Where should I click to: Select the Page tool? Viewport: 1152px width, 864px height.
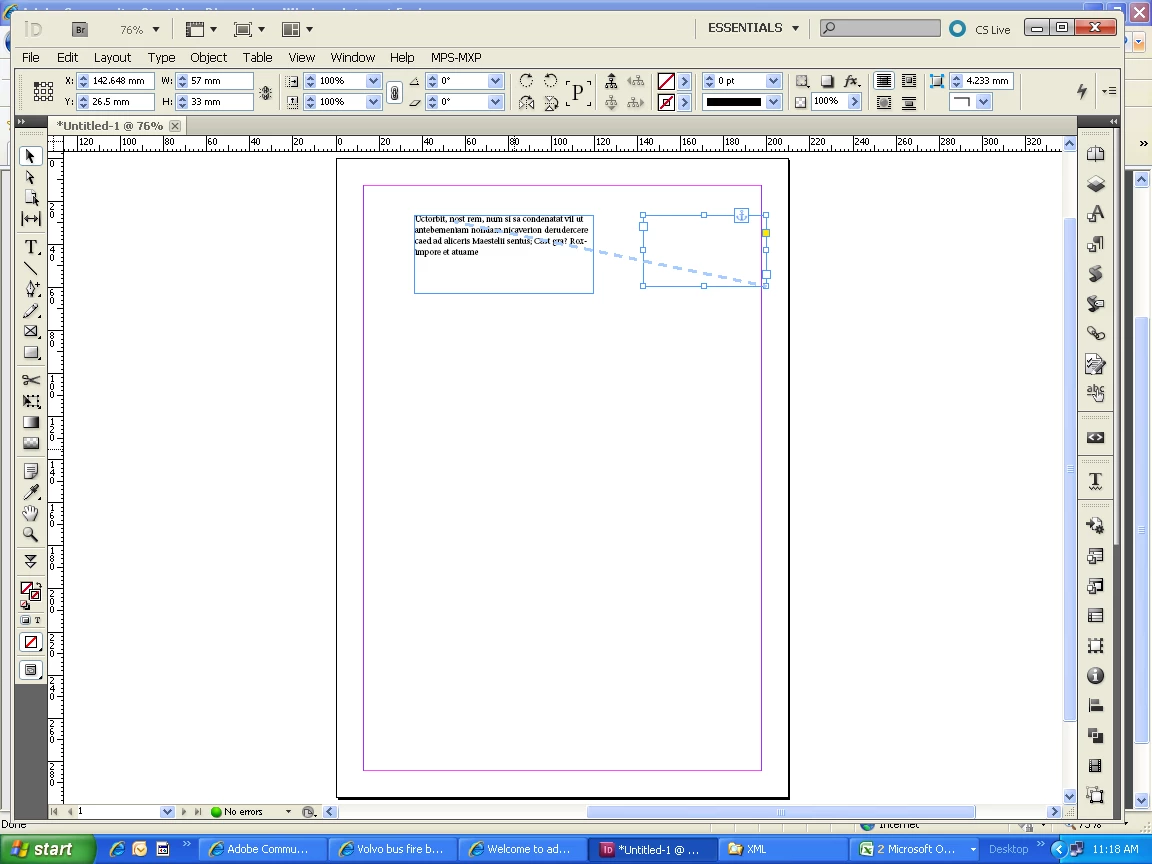[30, 198]
